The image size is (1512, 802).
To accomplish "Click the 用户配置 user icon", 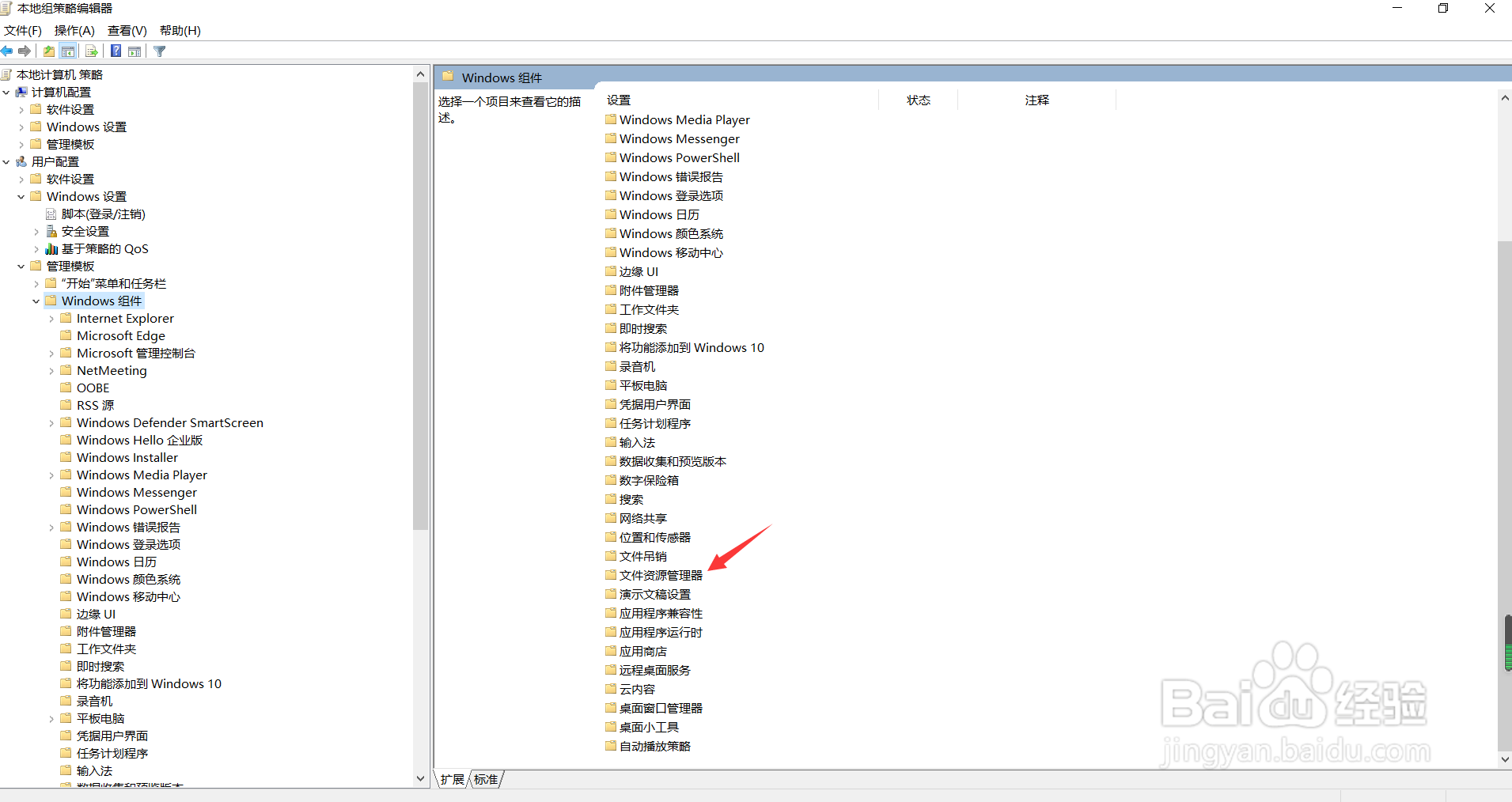I will click(x=21, y=162).
